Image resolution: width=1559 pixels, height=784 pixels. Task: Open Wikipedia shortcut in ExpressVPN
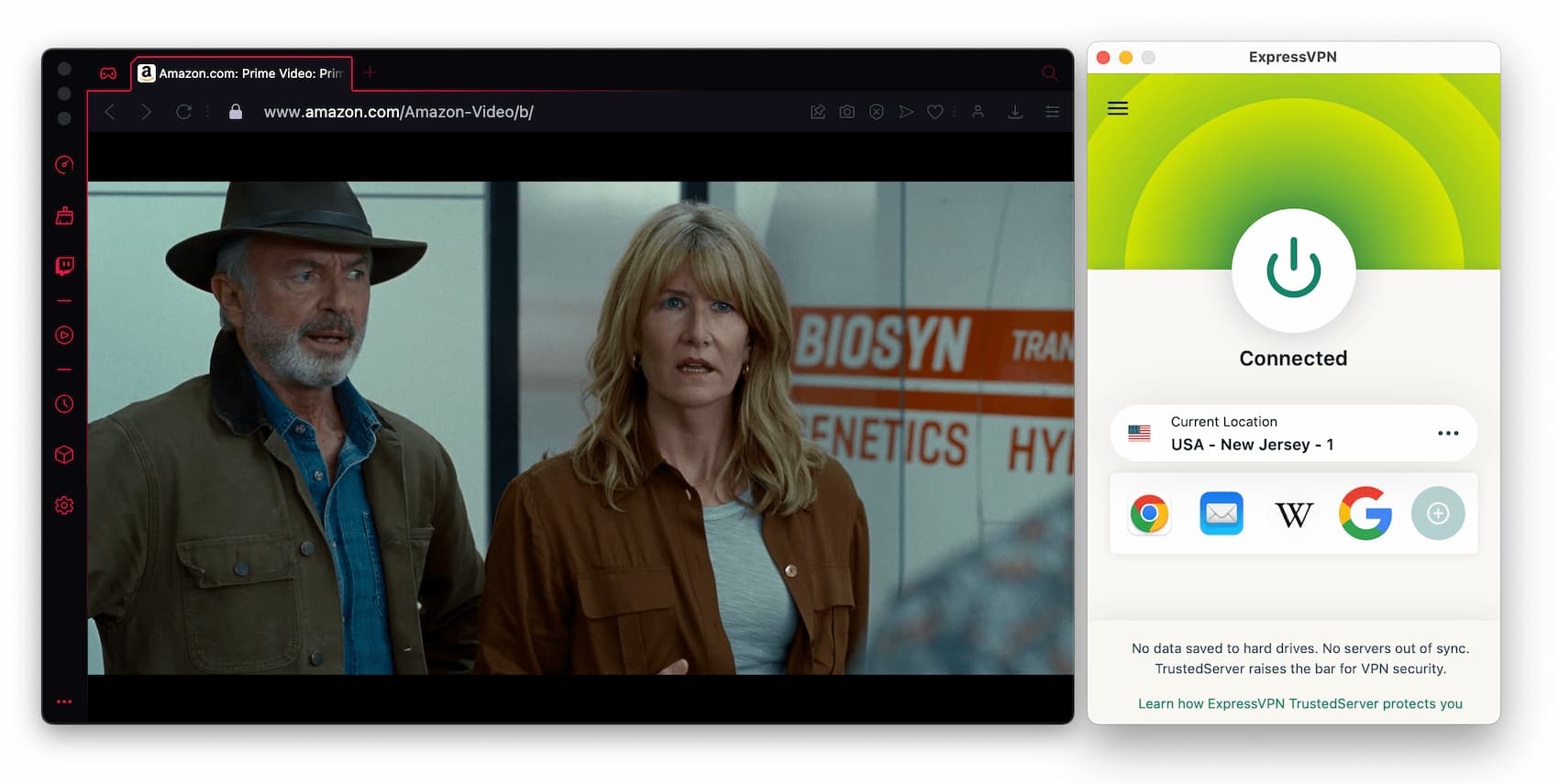point(1294,514)
